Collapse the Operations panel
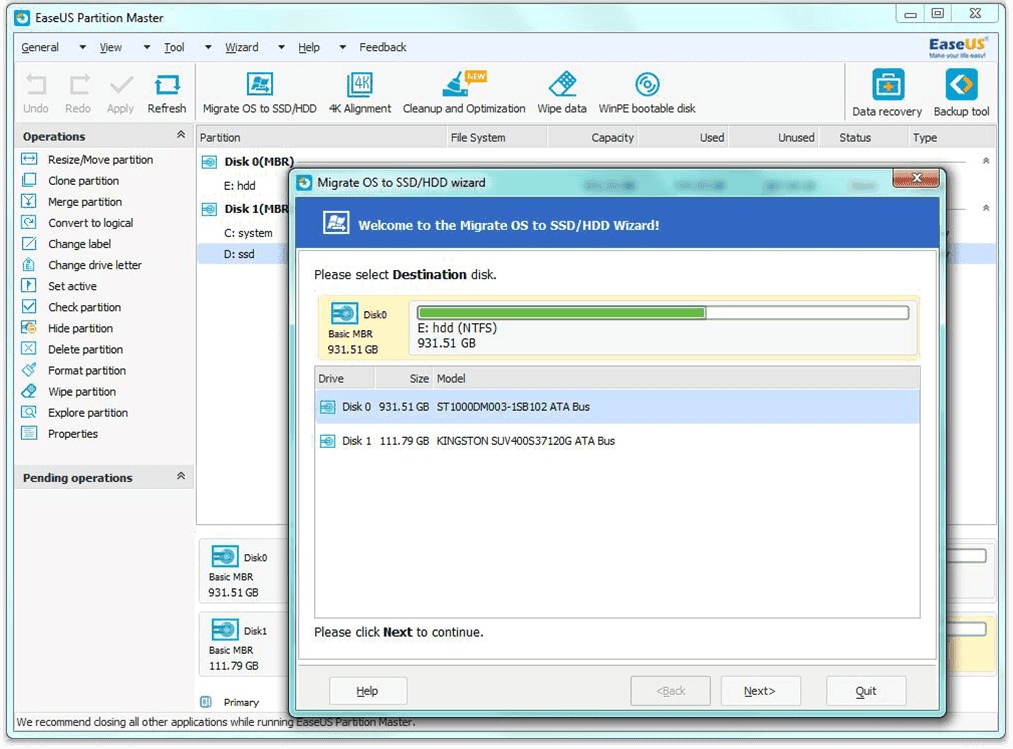This screenshot has width=1013, height=749. point(181,135)
